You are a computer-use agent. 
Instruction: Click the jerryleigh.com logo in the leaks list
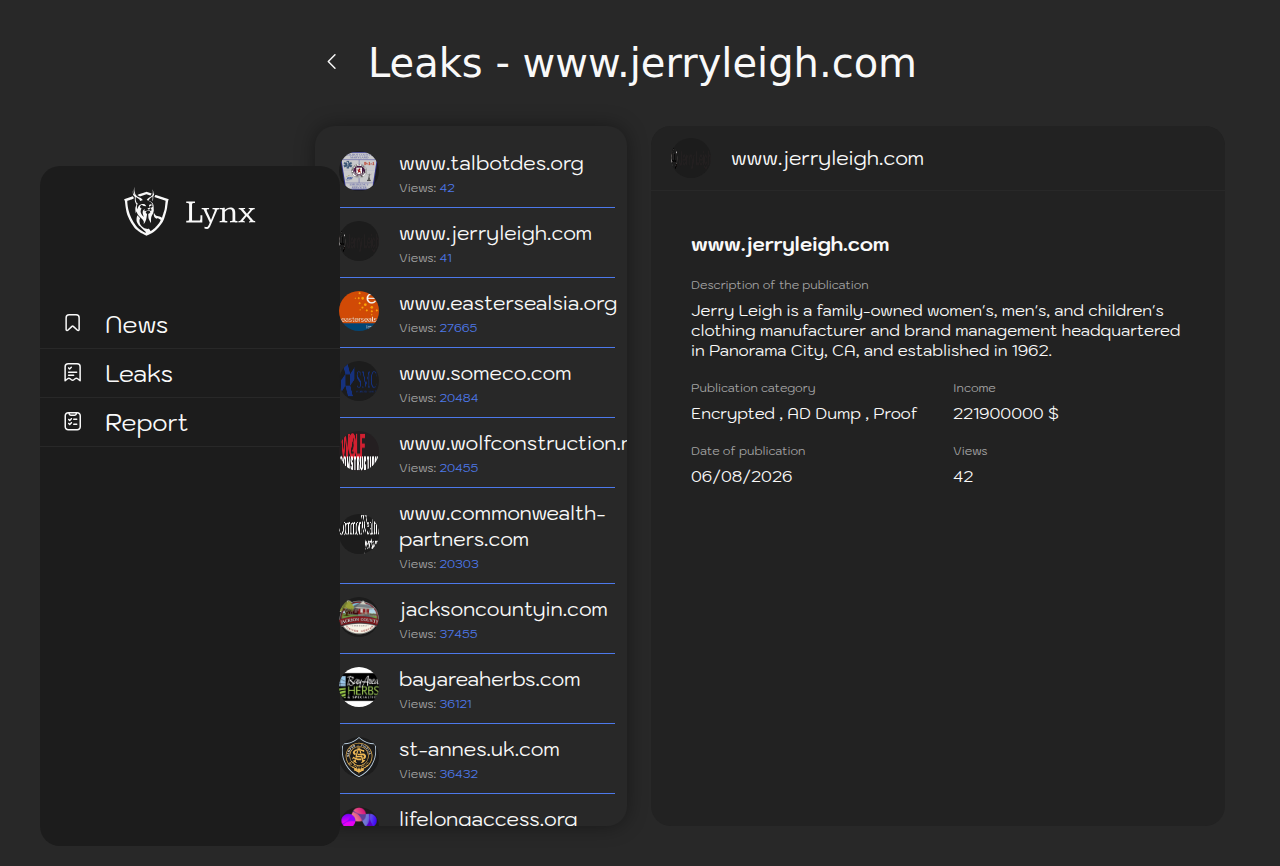(x=359, y=241)
